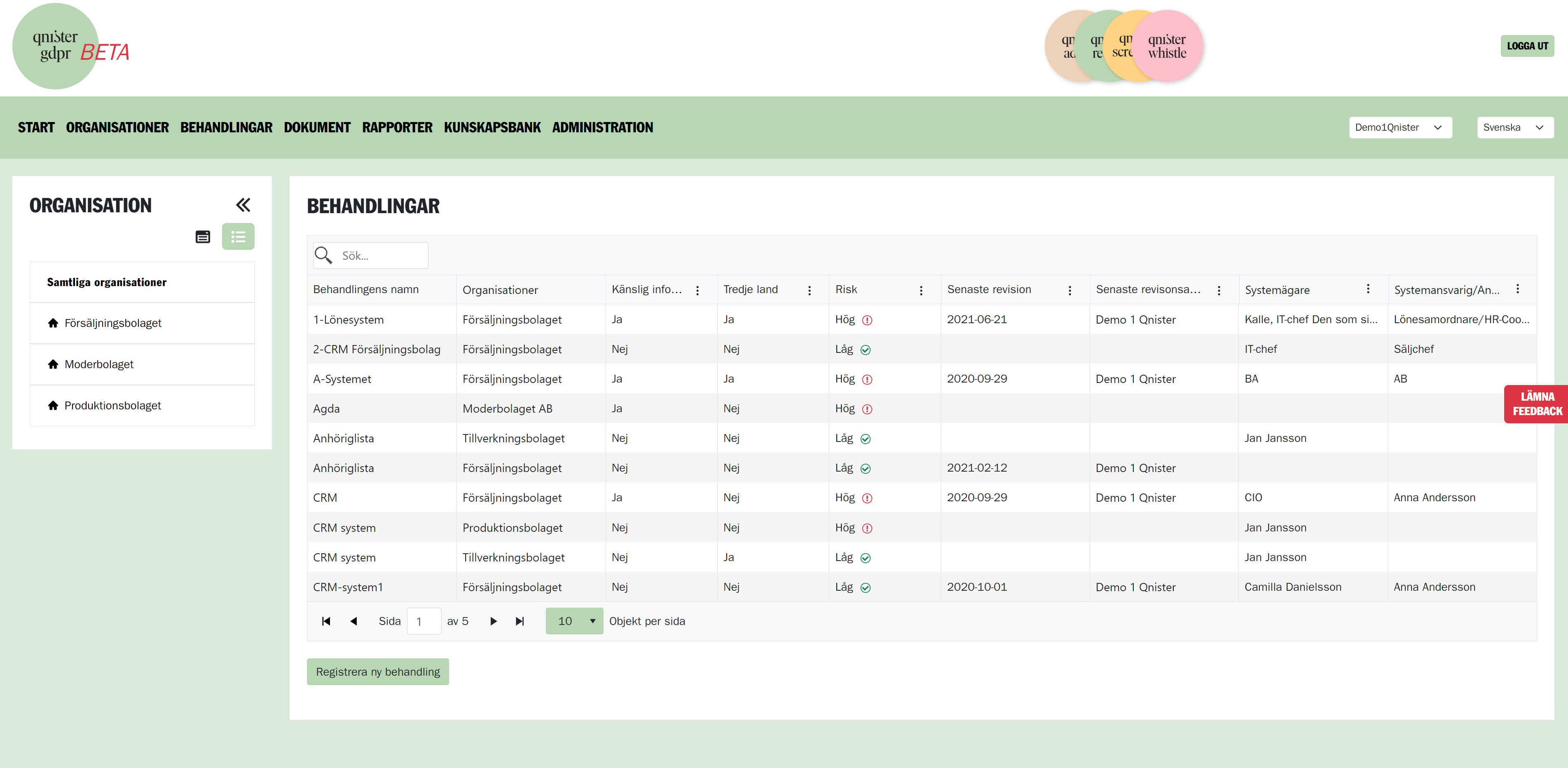Click low risk check icon for CRM-system1
Image resolution: width=1568 pixels, height=768 pixels.
866,588
